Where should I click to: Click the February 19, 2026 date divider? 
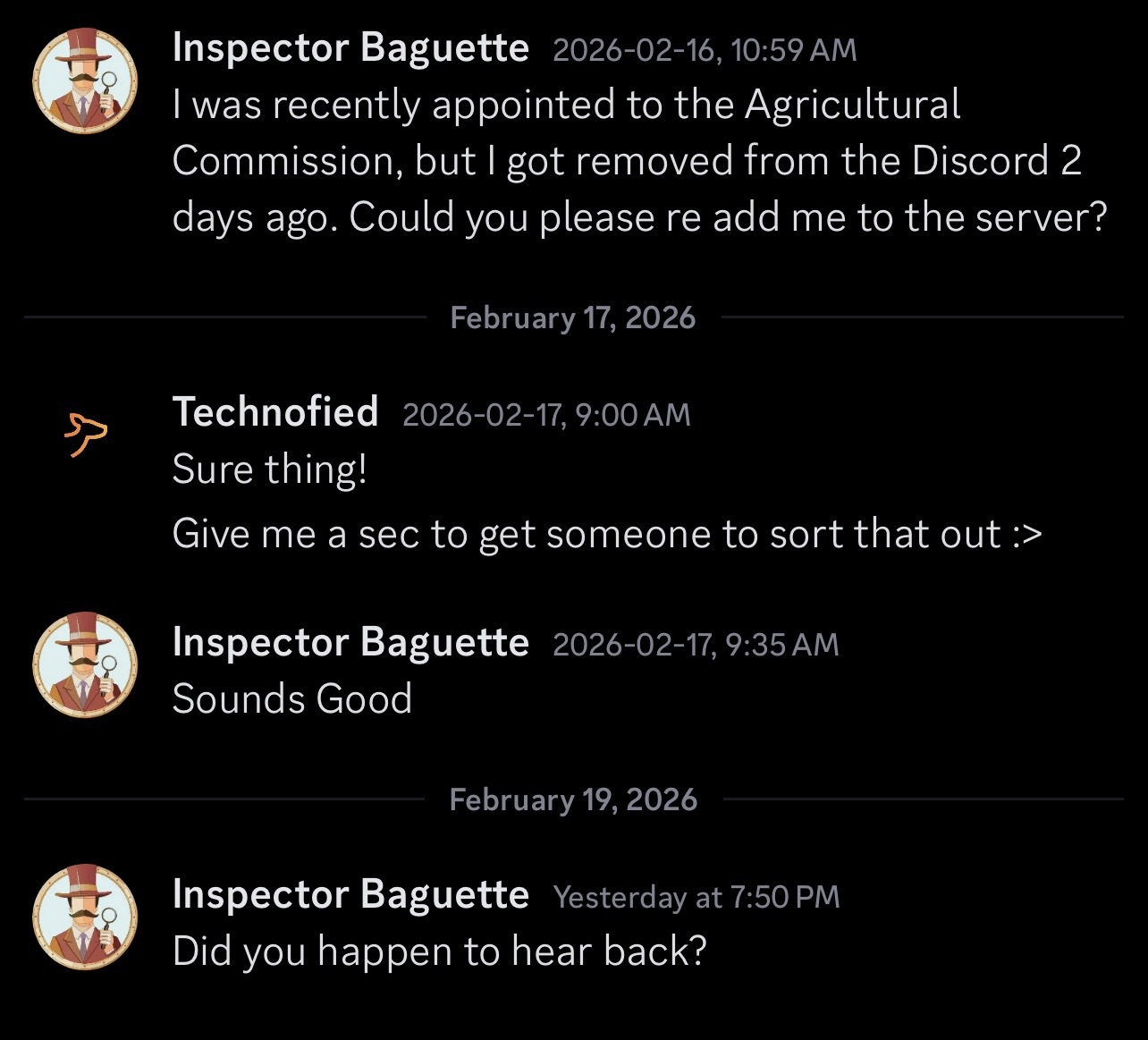click(x=574, y=799)
